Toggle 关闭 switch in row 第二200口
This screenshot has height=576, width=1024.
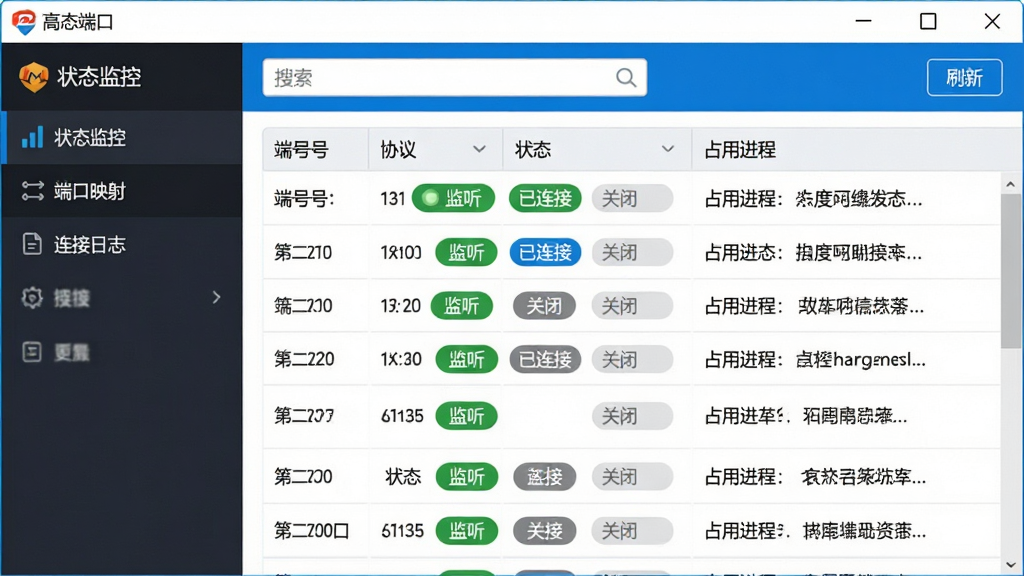(632, 531)
